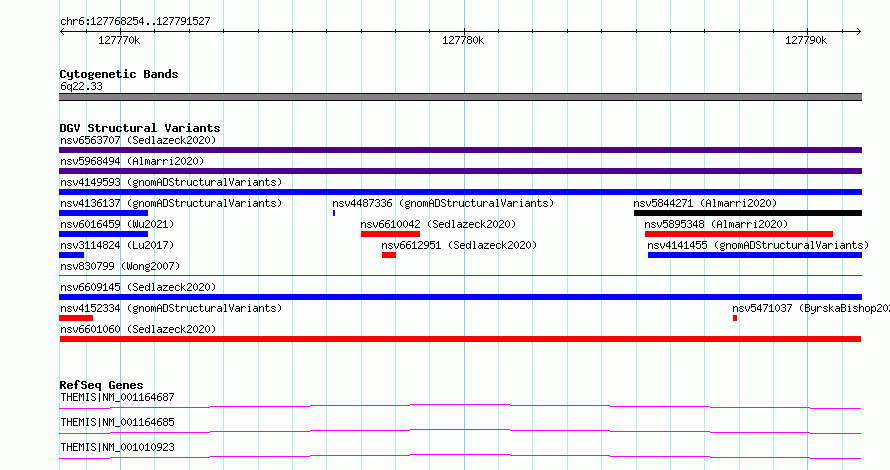
Task: Click the nsv4149593 blue variant bar
Action: point(460,192)
